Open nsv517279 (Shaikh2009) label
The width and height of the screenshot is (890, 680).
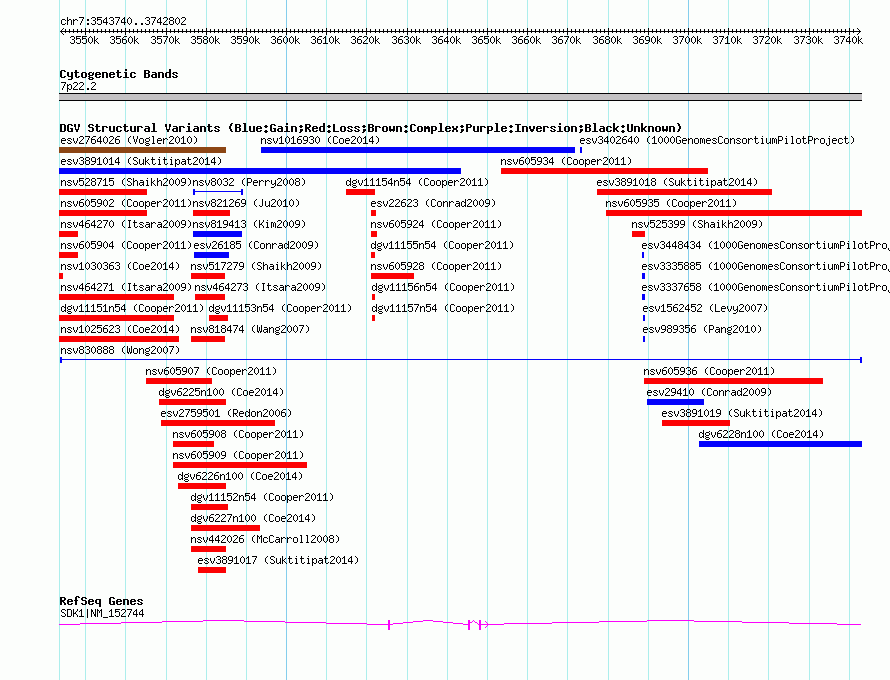[x=256, y=266]
